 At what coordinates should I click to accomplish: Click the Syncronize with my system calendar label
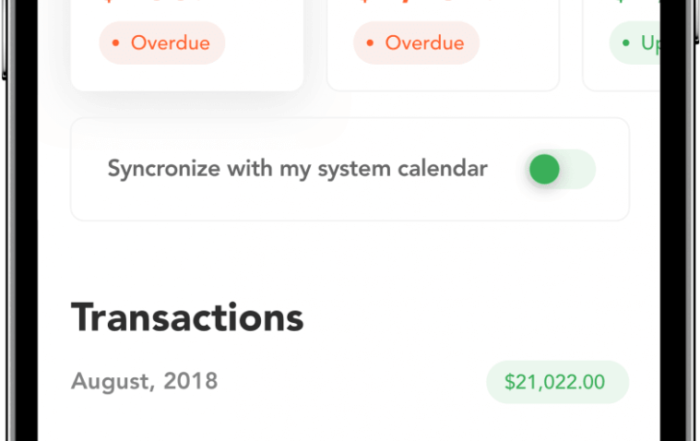[297, 169]
